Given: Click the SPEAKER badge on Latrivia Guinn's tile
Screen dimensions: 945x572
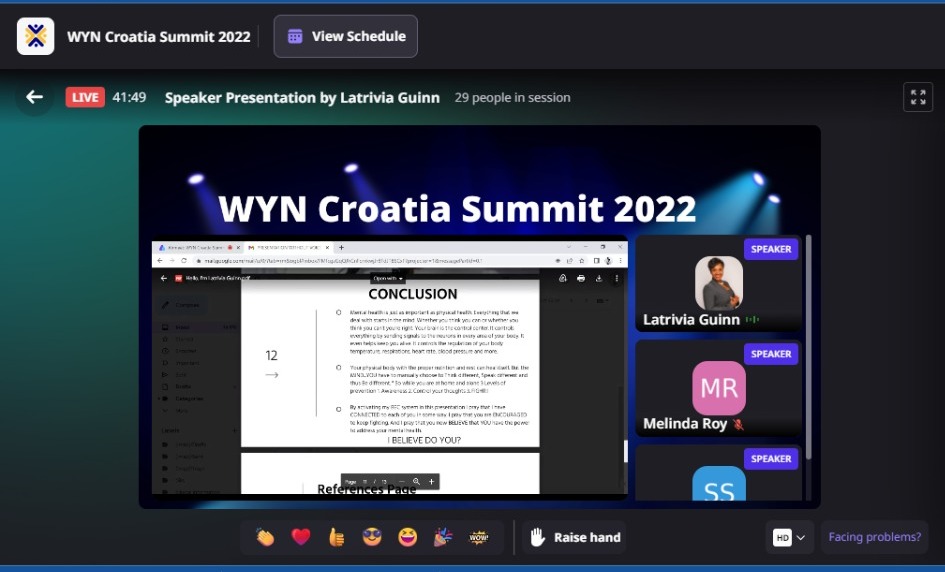Looking at the screenshot, I should (x=771, y=249).
